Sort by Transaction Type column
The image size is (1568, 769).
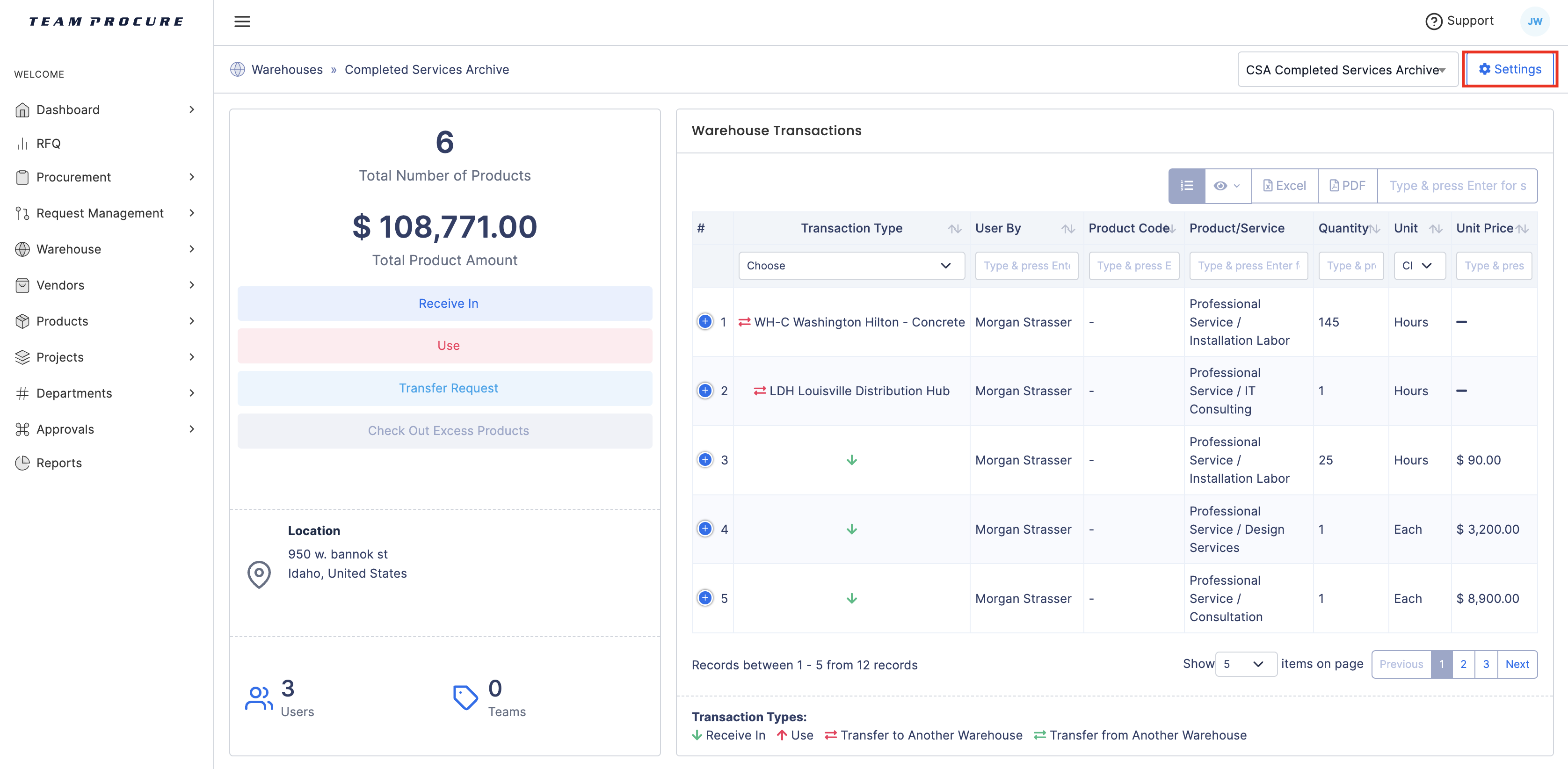(954, 229)
